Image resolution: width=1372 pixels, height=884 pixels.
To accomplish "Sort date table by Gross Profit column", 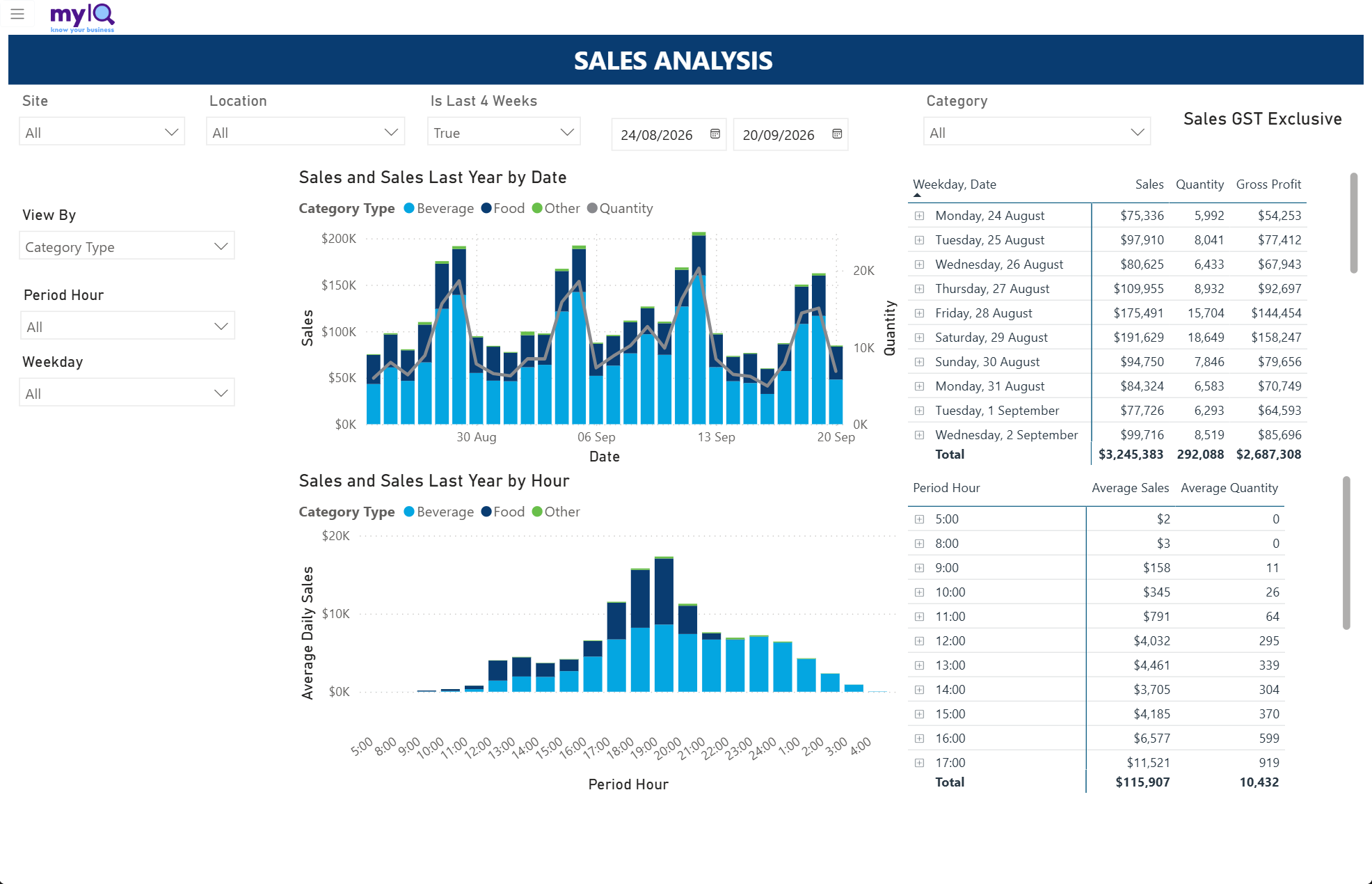I will (1268, 184).
